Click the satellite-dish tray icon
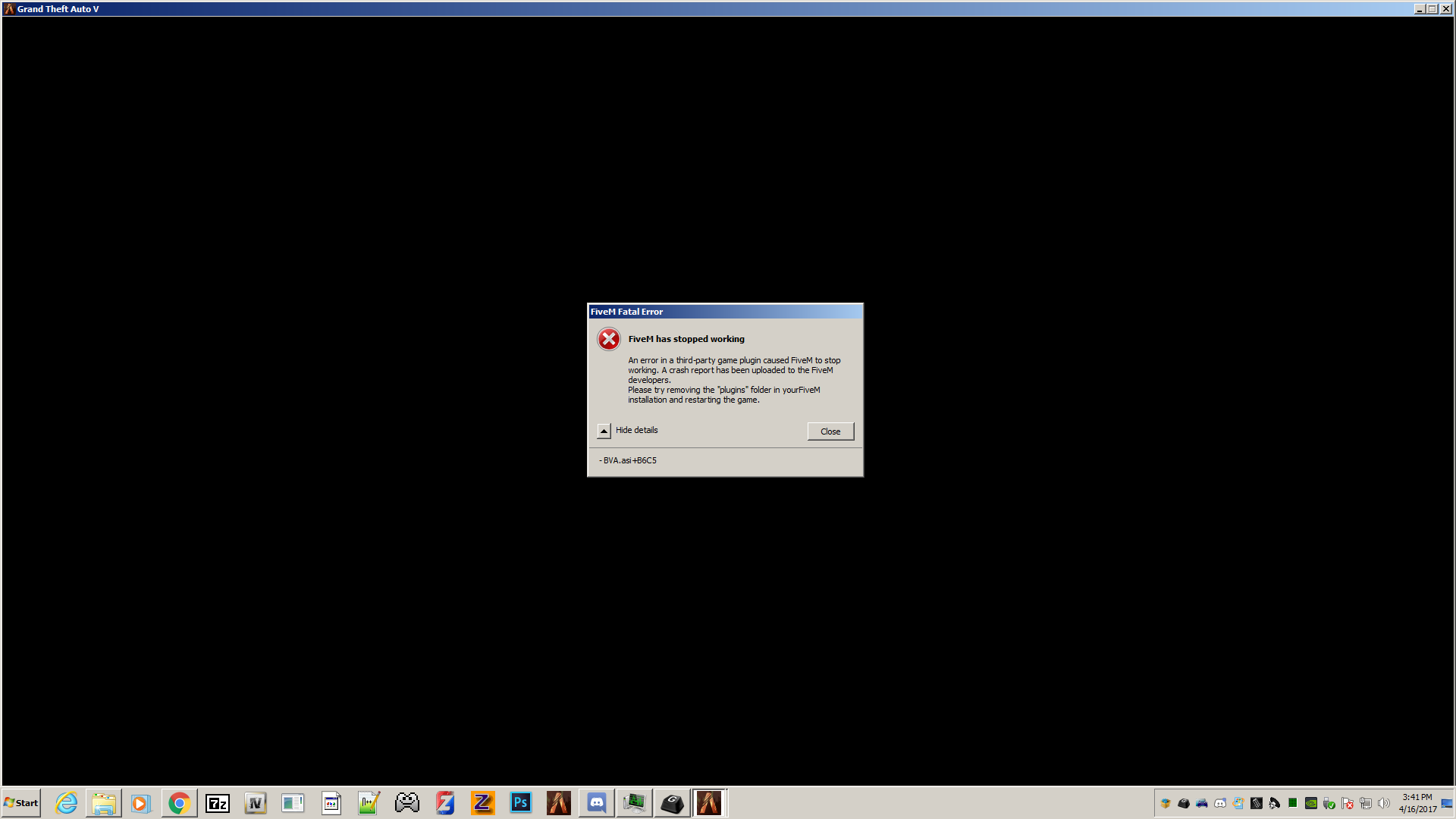The width and height of the screenshot is (1456, 819). (x=1275, y=803)
